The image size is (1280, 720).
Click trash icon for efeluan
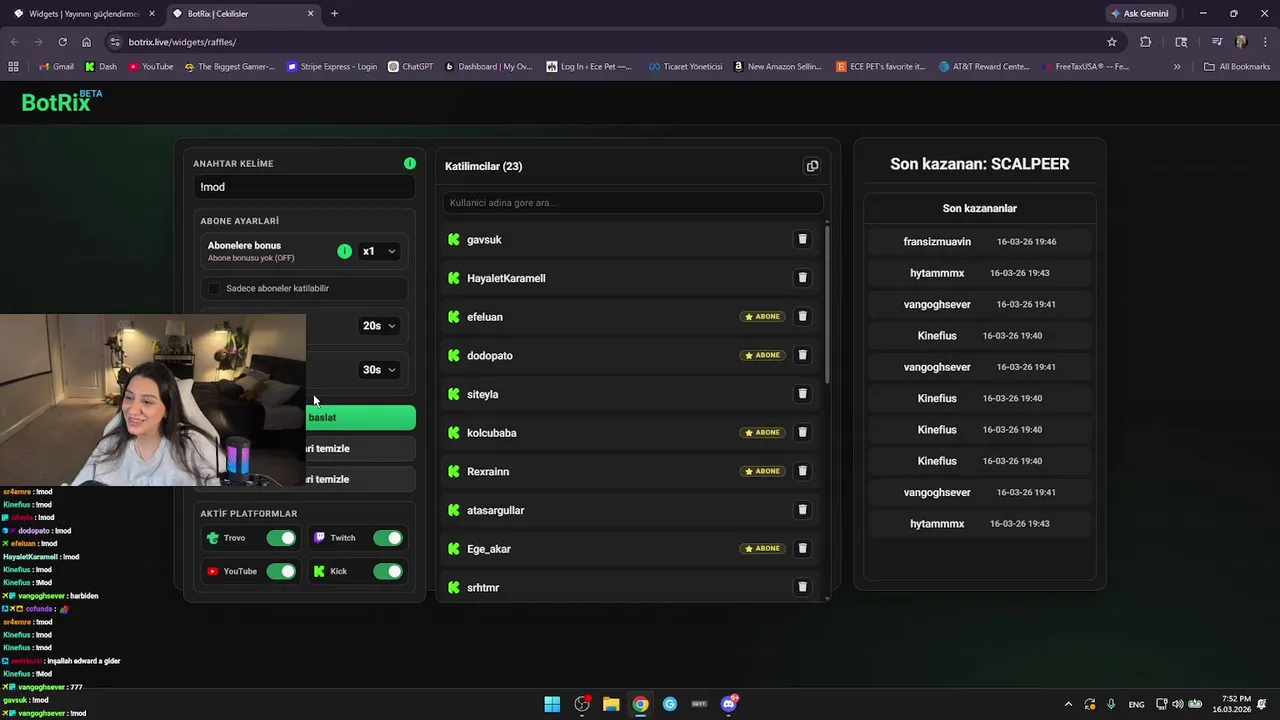[x=802, y=316]
